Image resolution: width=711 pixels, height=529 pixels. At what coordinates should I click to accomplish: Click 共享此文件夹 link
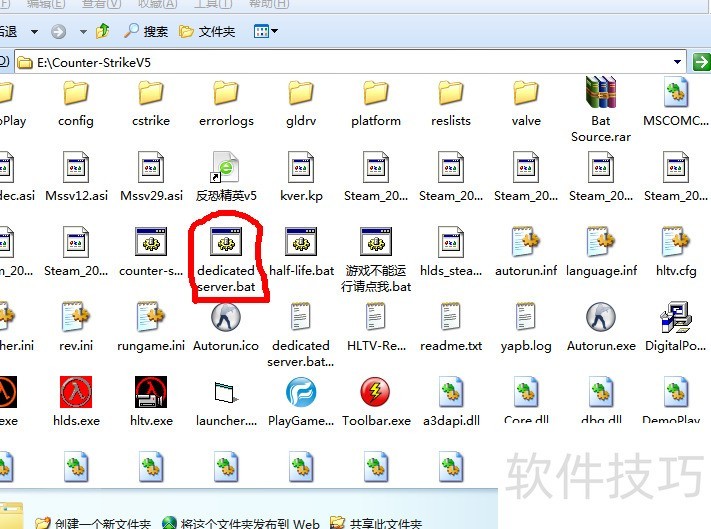(376, 523)
